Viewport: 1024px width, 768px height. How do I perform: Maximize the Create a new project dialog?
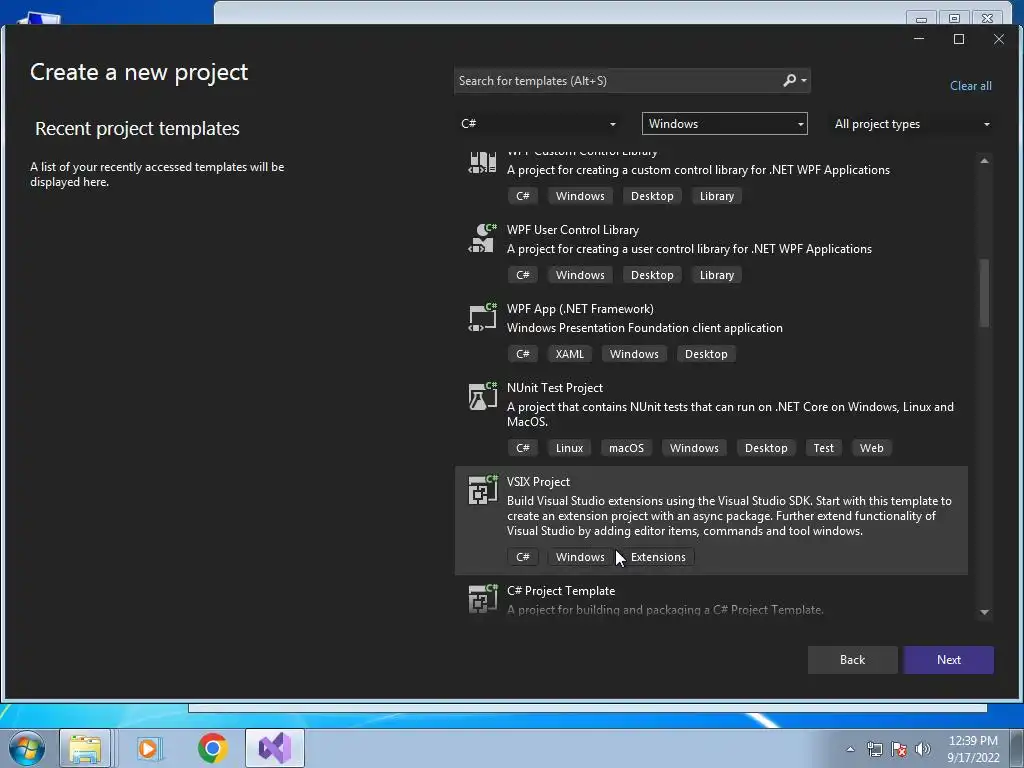click(959, 39)
